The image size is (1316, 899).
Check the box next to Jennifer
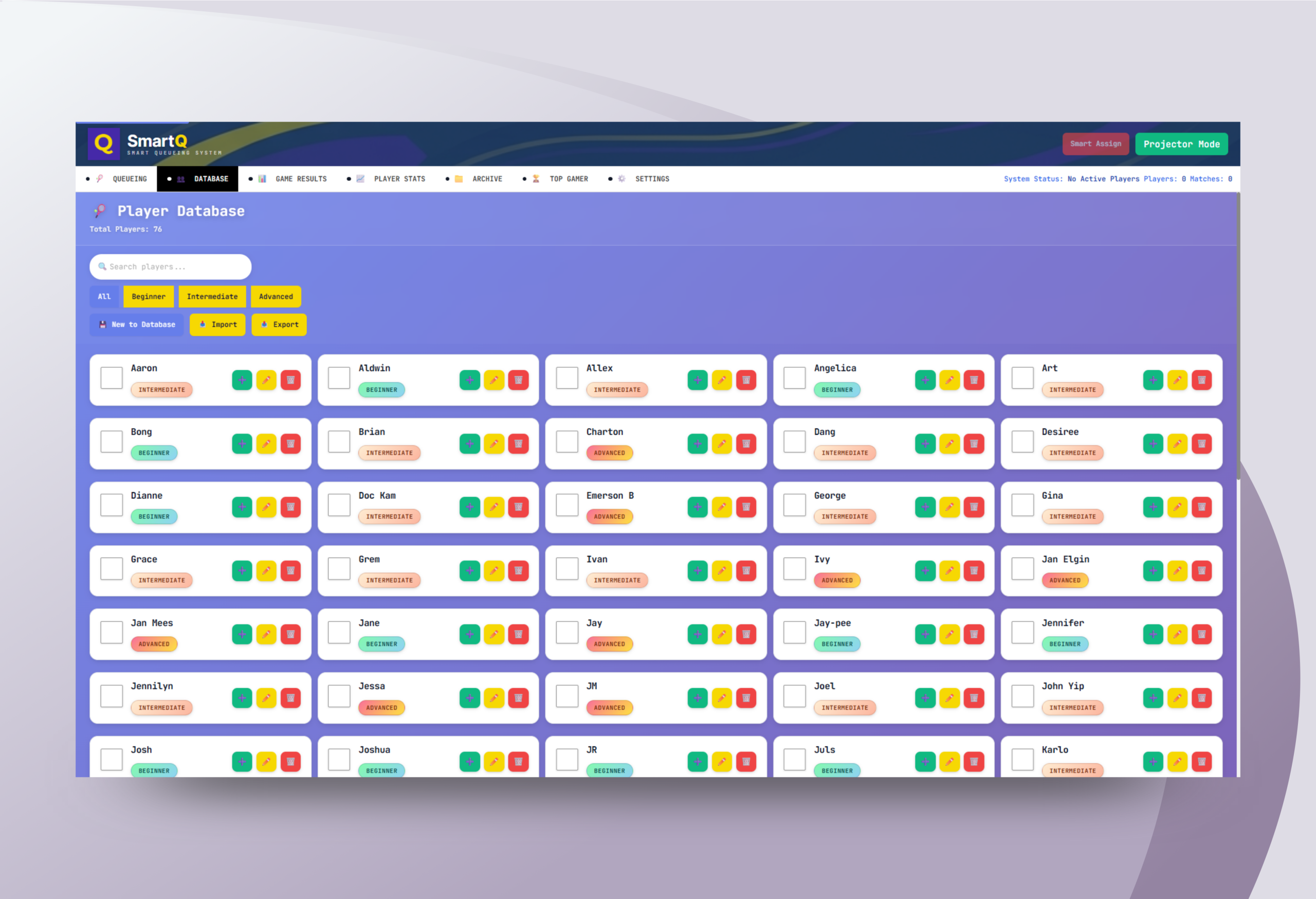point(1022,633)
